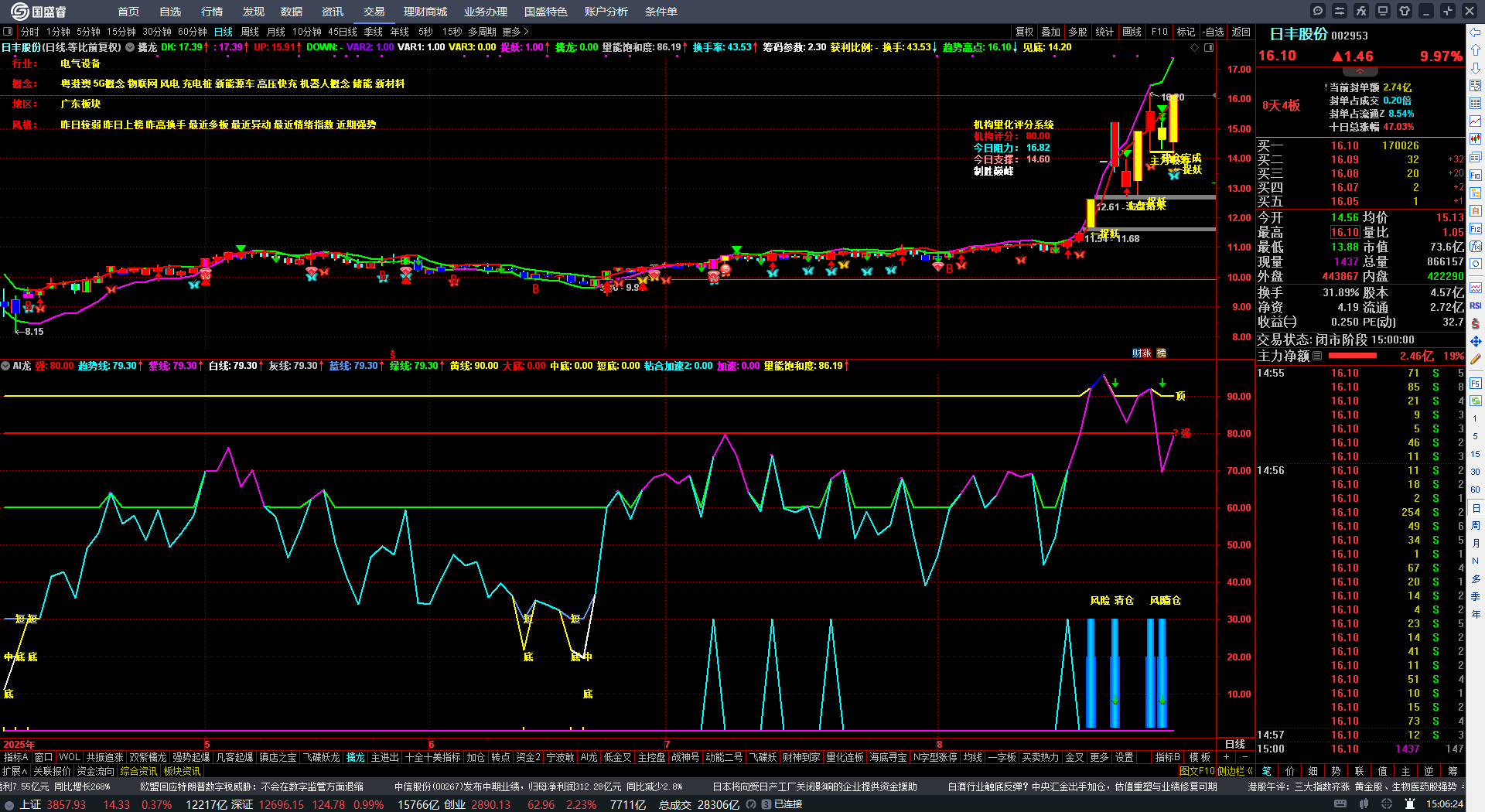The image size is (1485, 812).
Task: Open the F12 icon in right sidebar
Action: coord(1476,228)
